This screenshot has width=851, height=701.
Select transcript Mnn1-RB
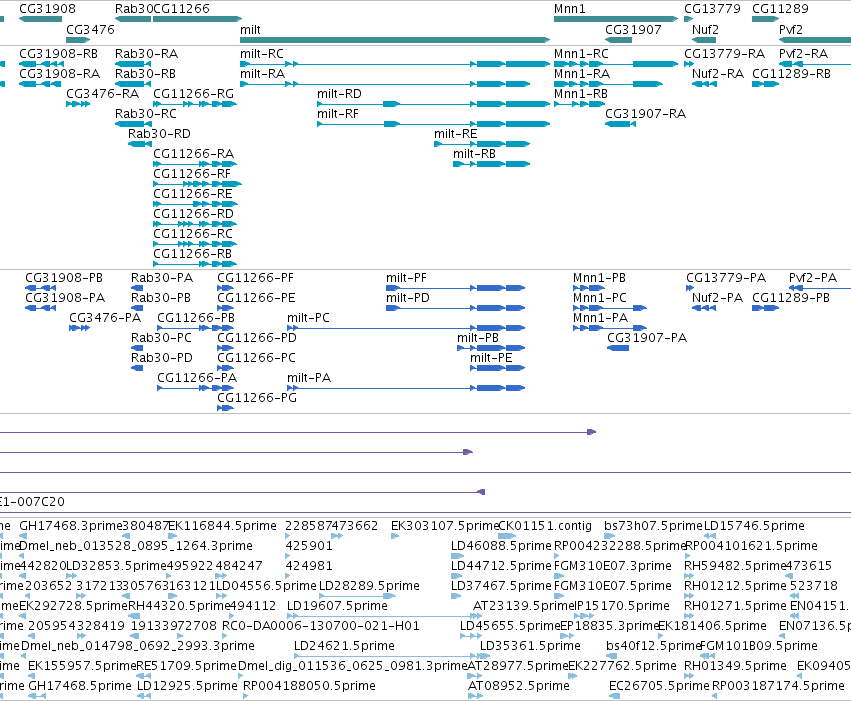(x=580, y=104)
